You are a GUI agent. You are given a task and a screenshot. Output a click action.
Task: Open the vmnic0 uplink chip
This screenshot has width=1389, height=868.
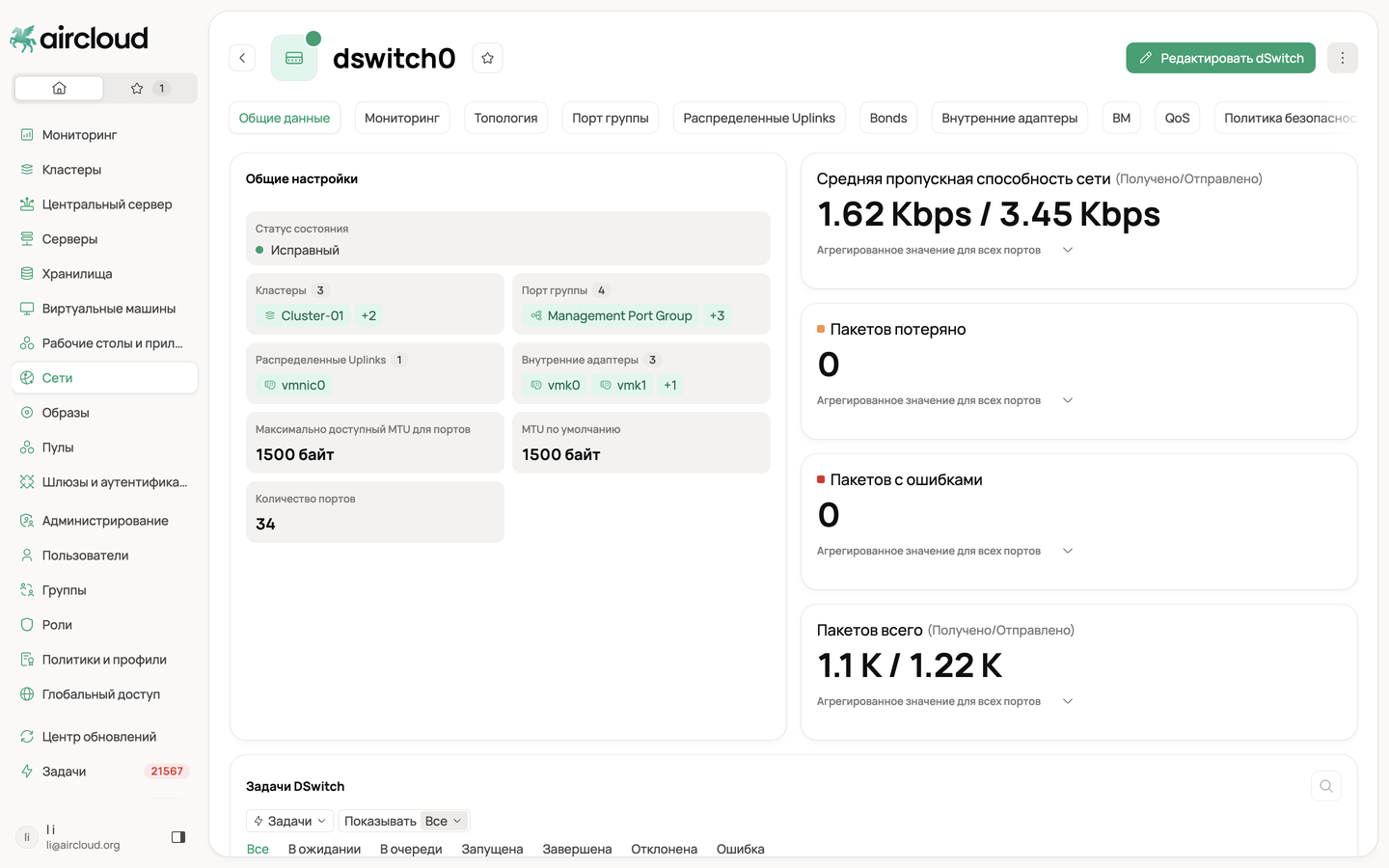point(294,385)
